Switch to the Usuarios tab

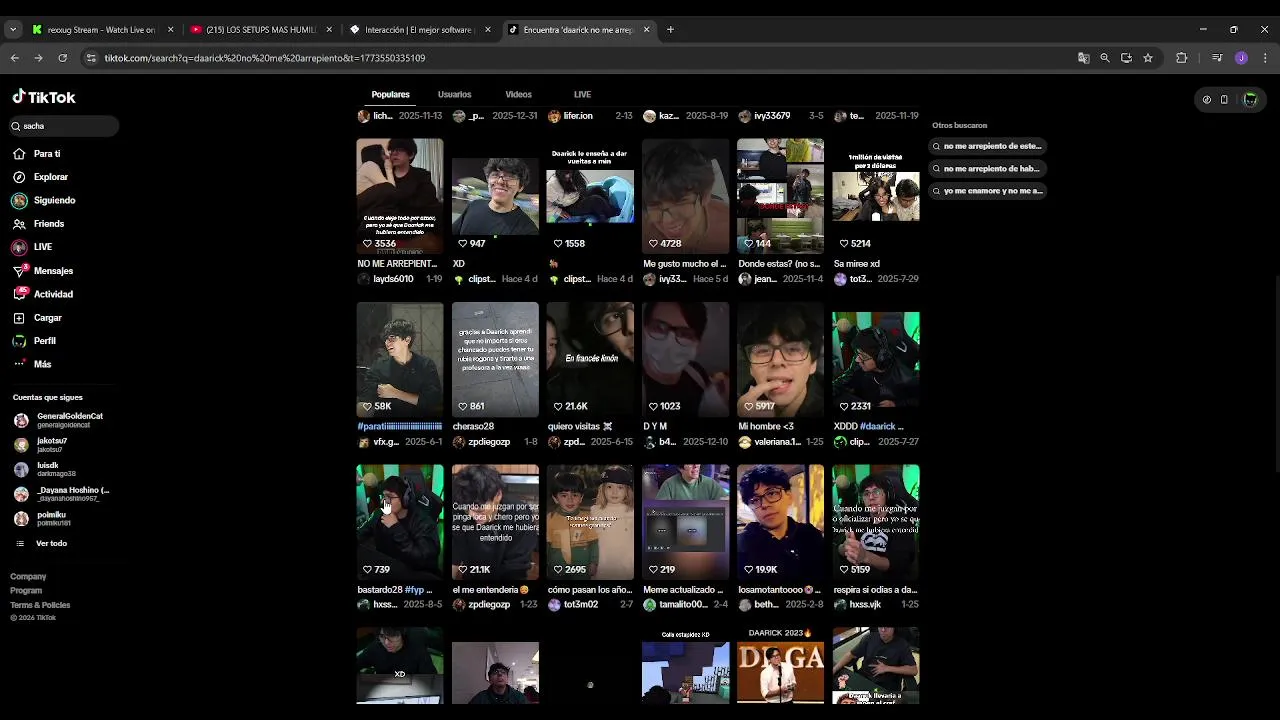[454, 94]
